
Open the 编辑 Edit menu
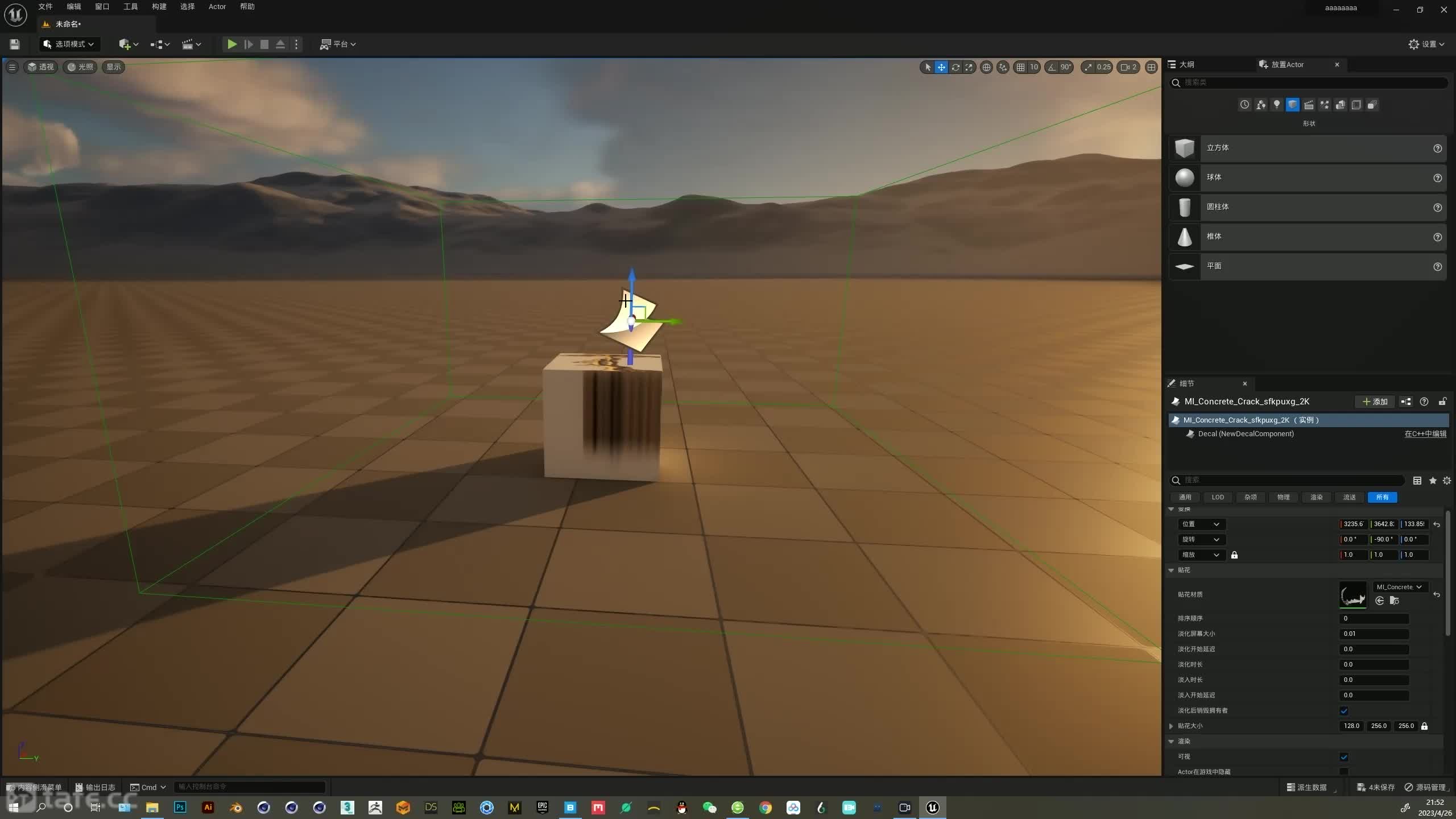[74, 7]
